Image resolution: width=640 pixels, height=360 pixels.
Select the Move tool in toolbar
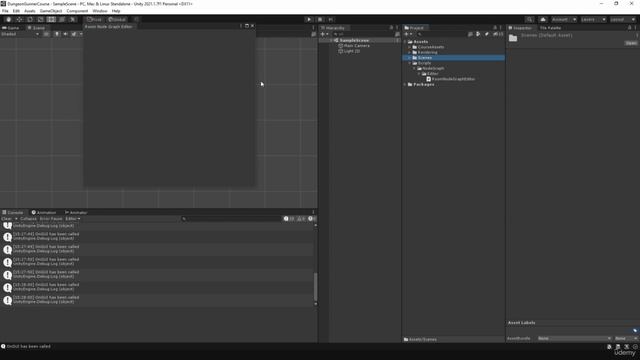[x=19, y=20]
